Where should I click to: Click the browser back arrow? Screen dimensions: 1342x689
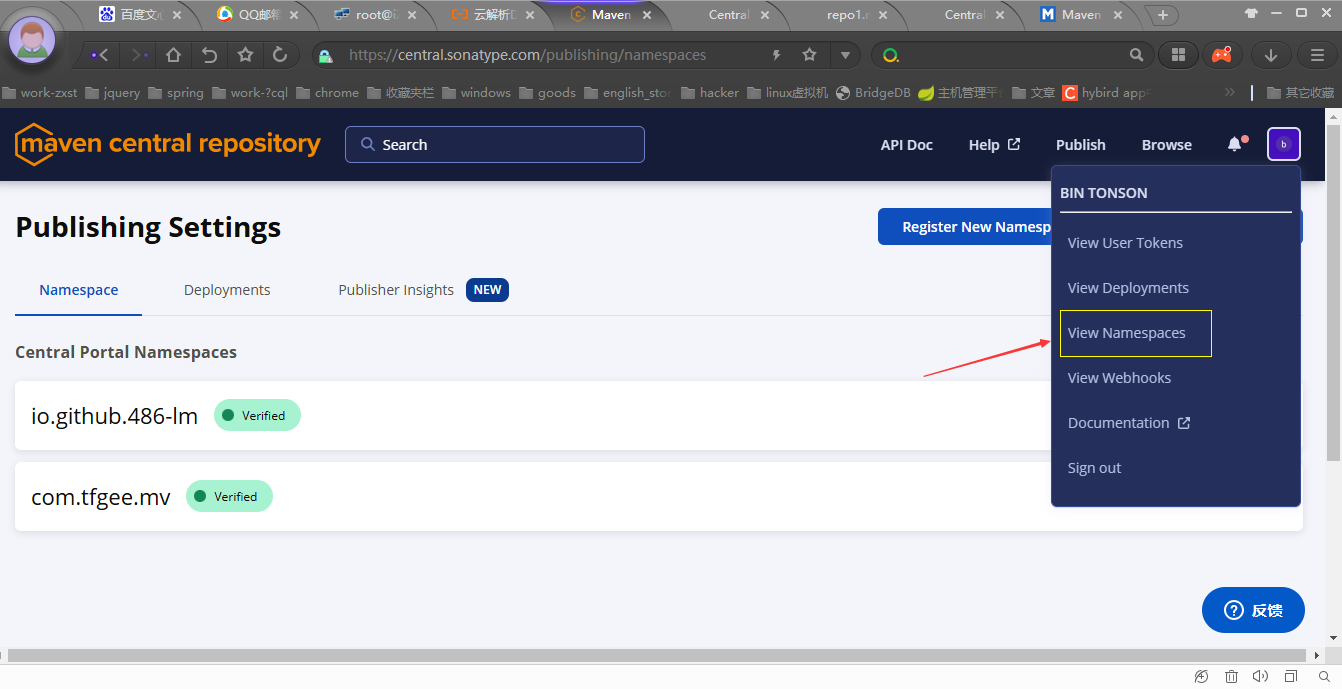click(101, 55)
